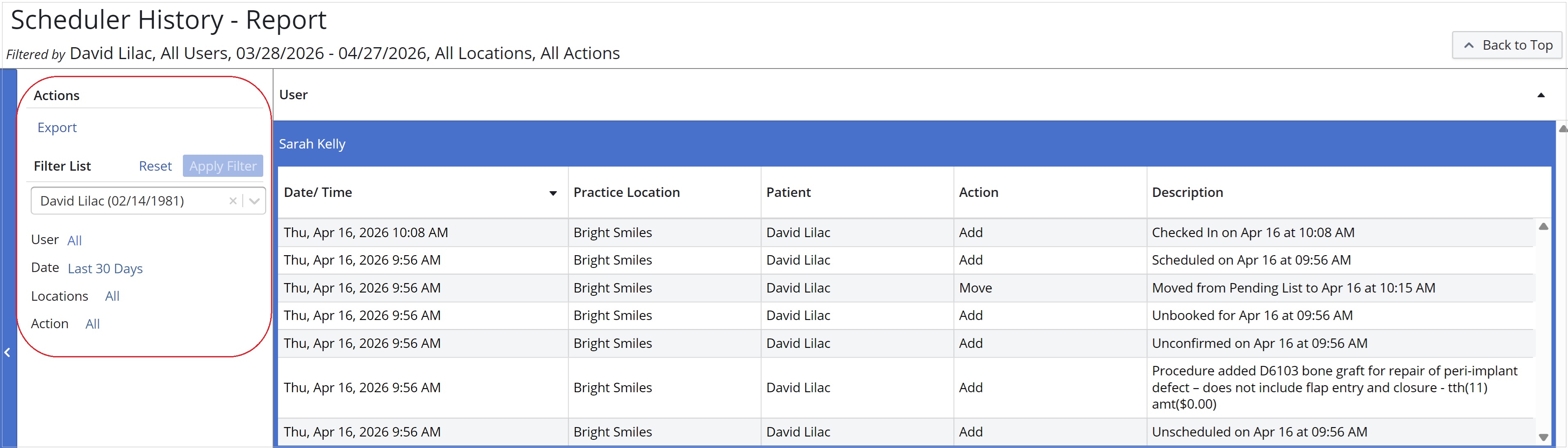Open the Action filter by clicking All

pos(93,323)
